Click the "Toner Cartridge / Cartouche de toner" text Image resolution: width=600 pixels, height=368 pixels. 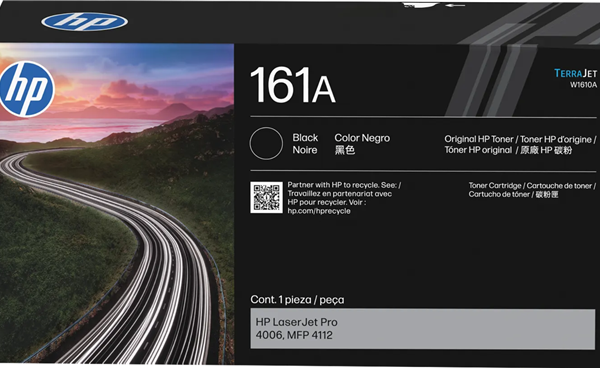pyautogui.click(x=532, y=186)
